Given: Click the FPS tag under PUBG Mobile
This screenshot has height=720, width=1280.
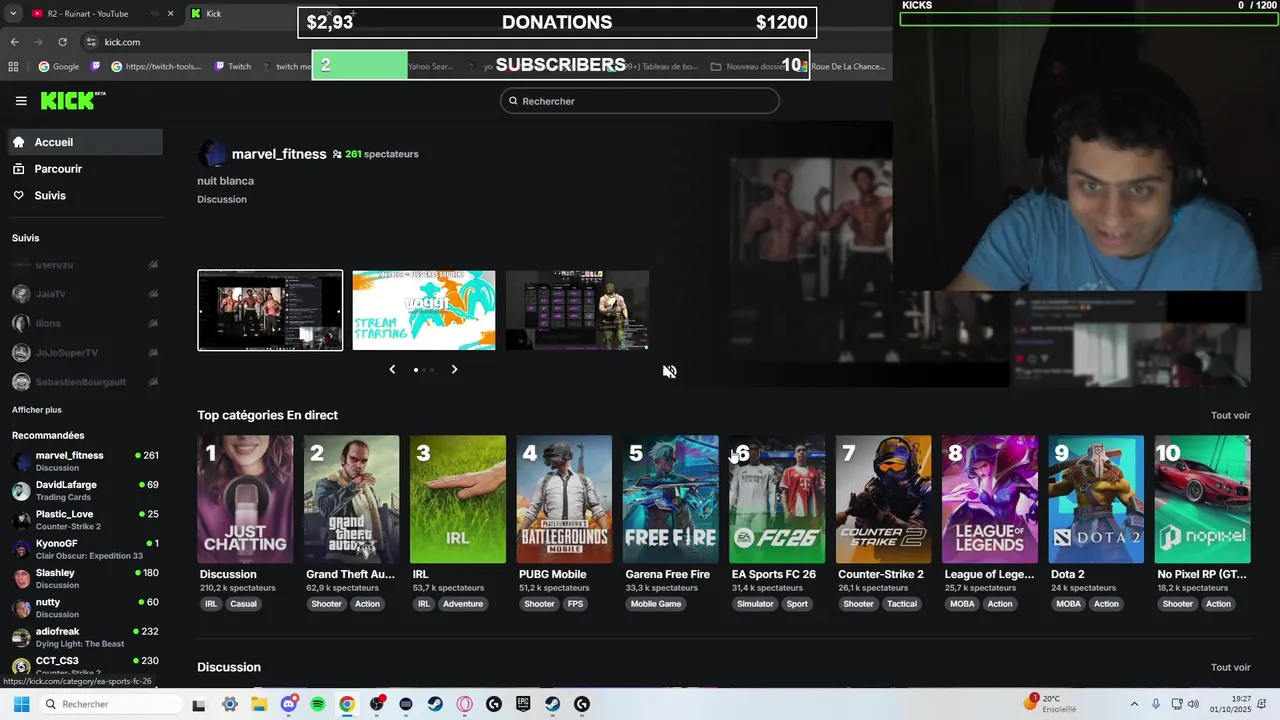Looking at the screenshot, I should [x=576, y=604].
